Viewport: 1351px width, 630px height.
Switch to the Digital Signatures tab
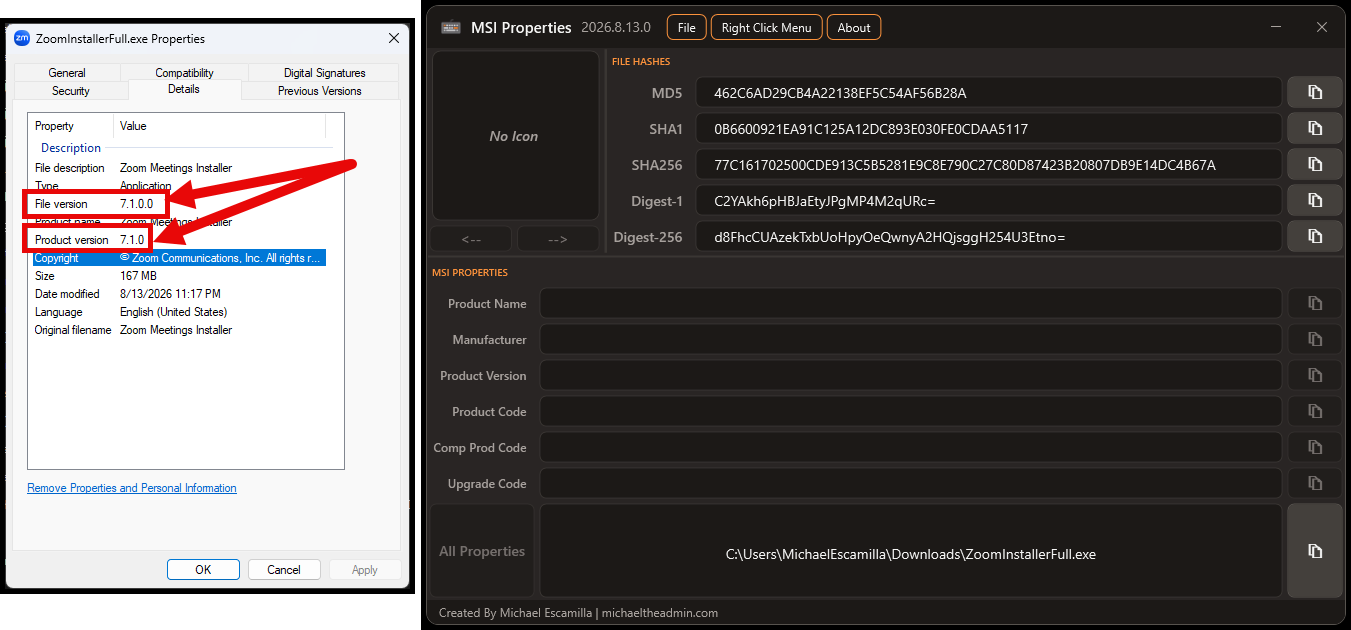(x=324, y=72)
